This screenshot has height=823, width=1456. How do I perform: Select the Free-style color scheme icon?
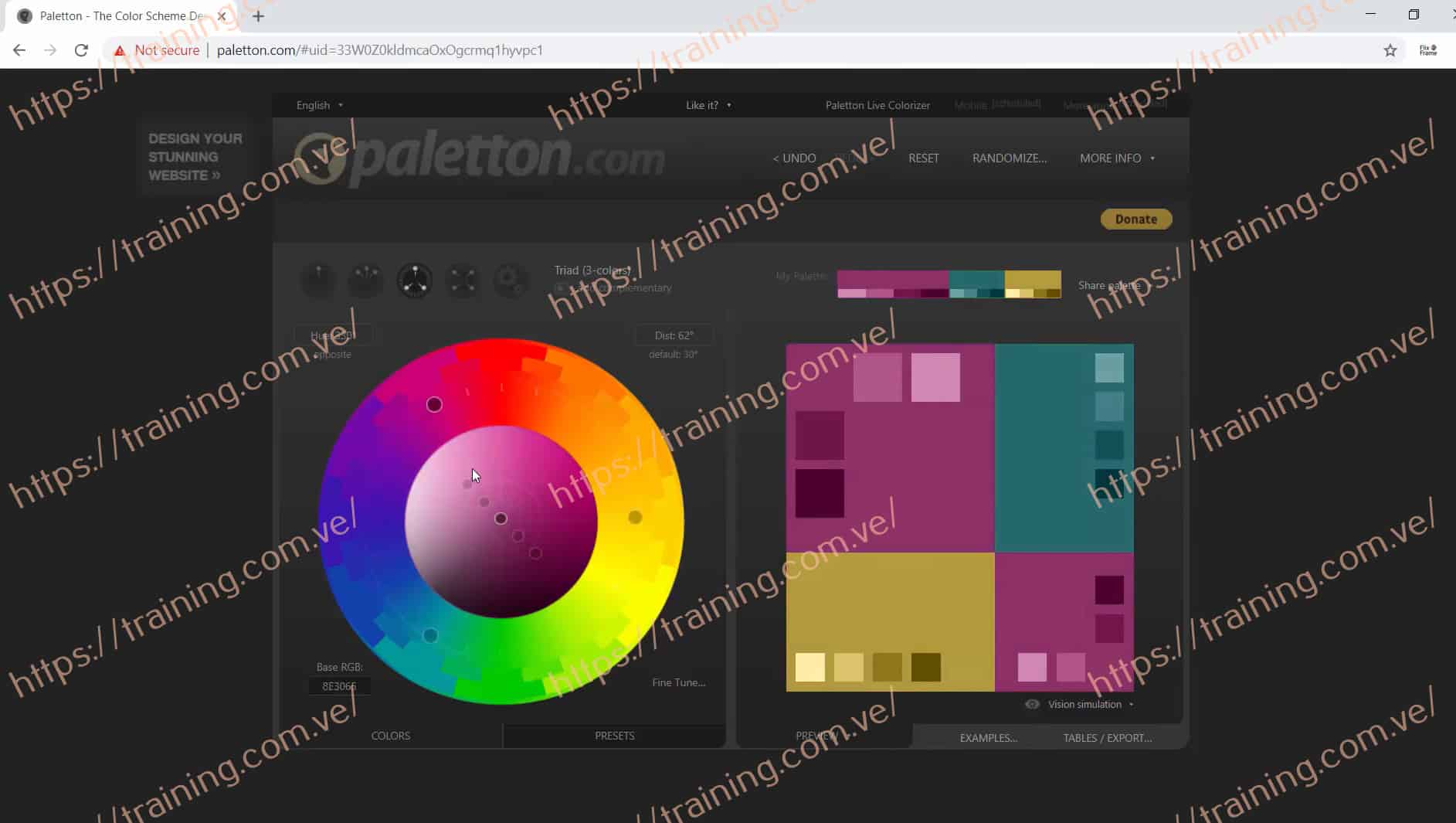click(511, 281)
